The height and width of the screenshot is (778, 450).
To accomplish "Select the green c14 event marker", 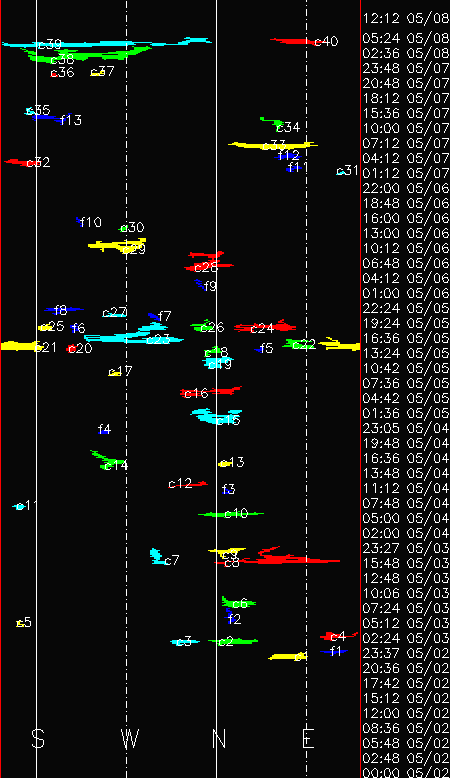I will tap(106, 460).
